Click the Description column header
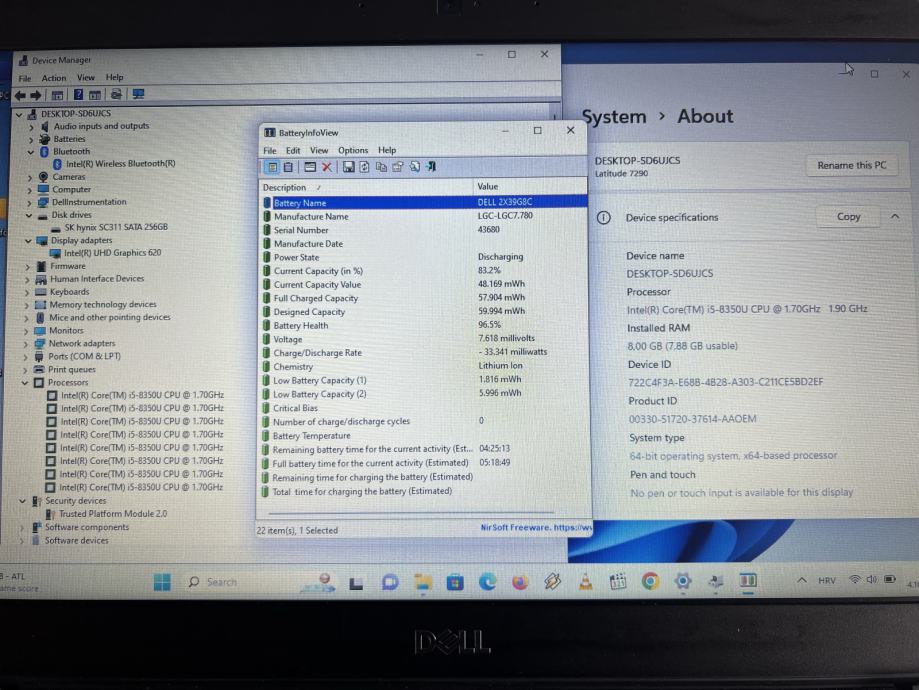919x690 pixels. pos(367,188)
